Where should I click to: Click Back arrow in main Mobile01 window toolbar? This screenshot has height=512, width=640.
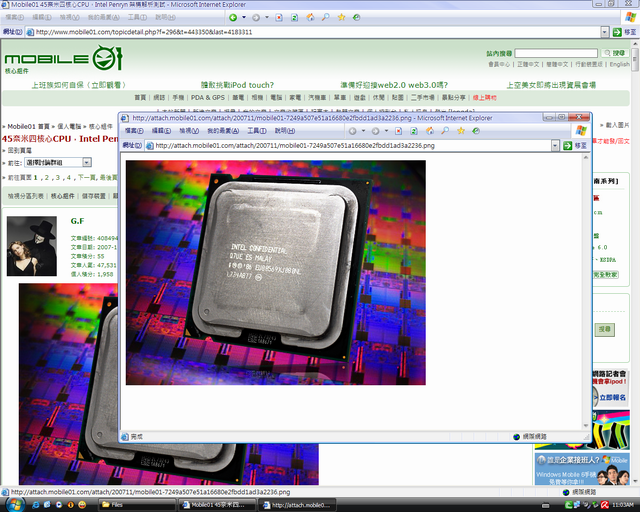233,18
